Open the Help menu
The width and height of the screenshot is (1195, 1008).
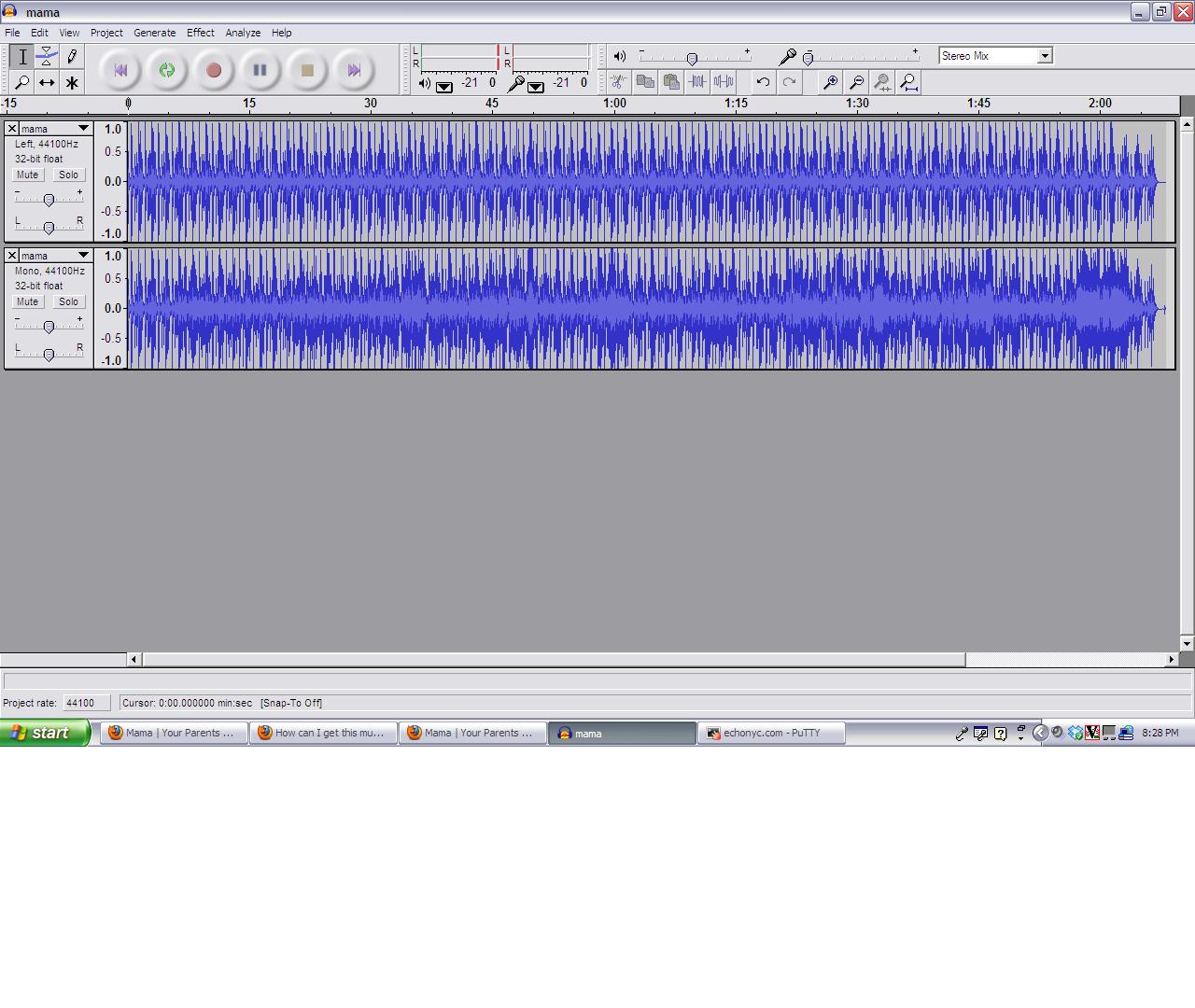(x=281, y=33)
